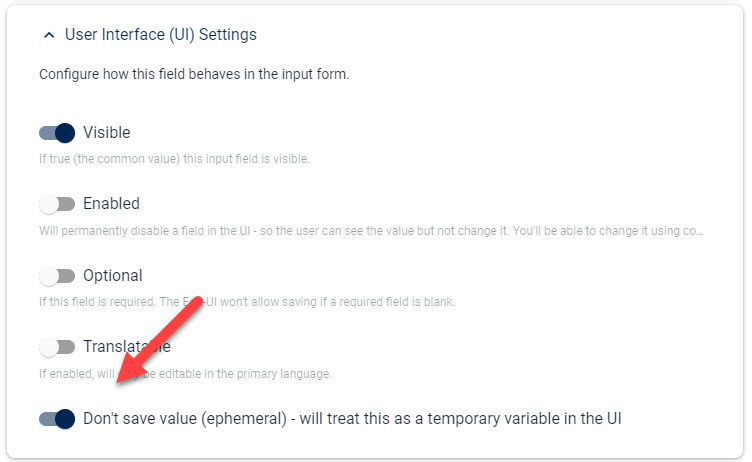Turn on the Enabled toggle switch
Viewport: 752px width, 462px height.
(57, 204)
